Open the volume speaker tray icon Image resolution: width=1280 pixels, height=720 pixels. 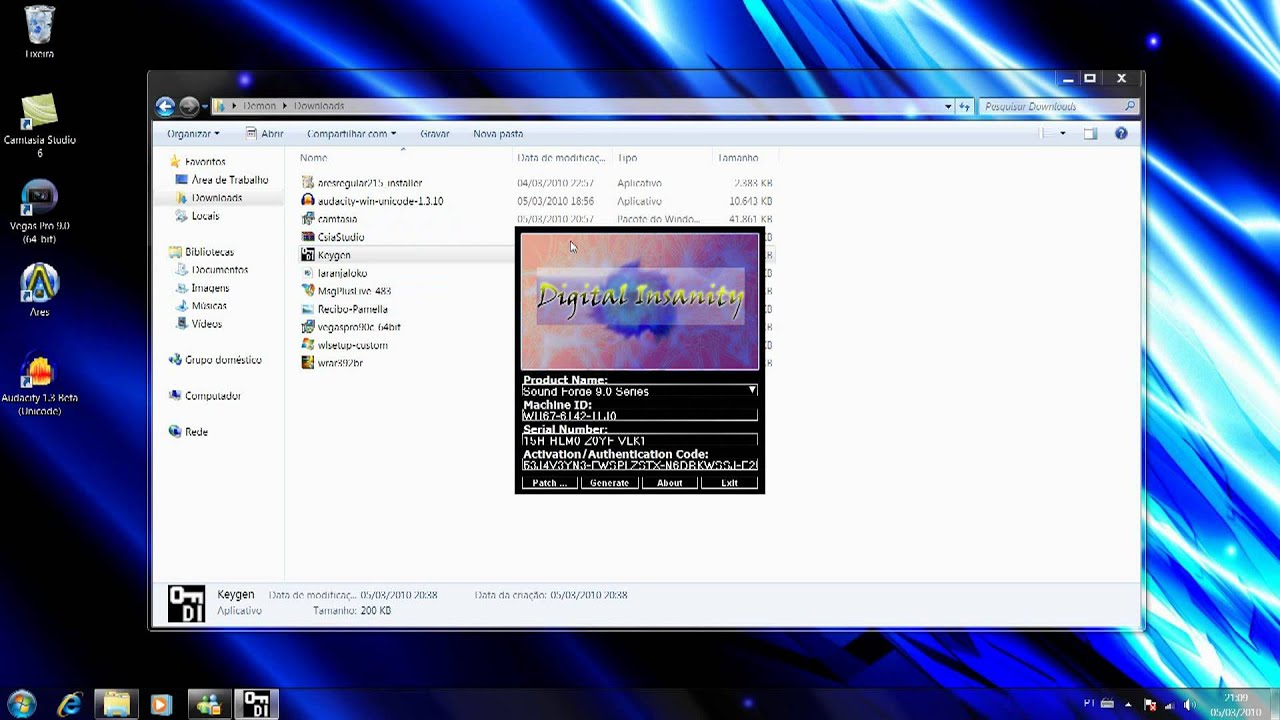[1189, 705]
